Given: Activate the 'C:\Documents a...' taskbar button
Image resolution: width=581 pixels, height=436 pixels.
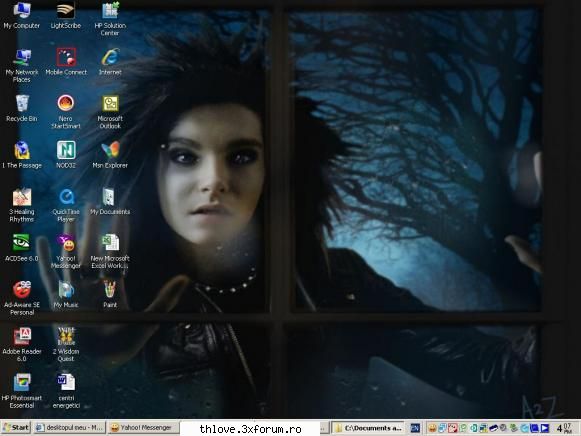Looking at the screenshot, I should (368, 428).
